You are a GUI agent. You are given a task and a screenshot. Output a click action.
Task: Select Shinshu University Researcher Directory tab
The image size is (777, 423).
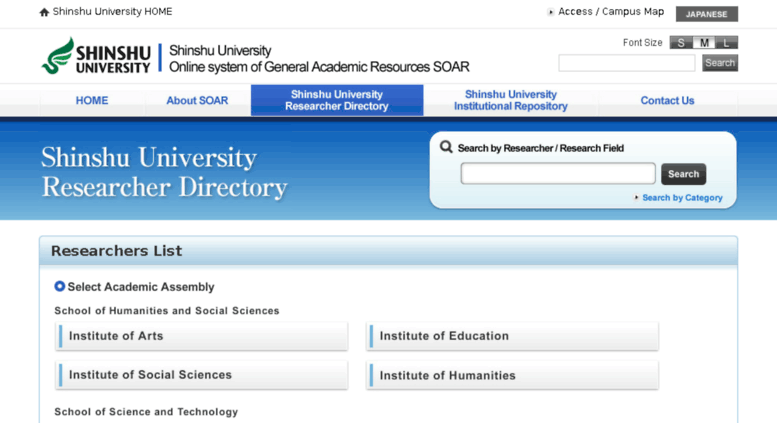[x=337, y=101]
